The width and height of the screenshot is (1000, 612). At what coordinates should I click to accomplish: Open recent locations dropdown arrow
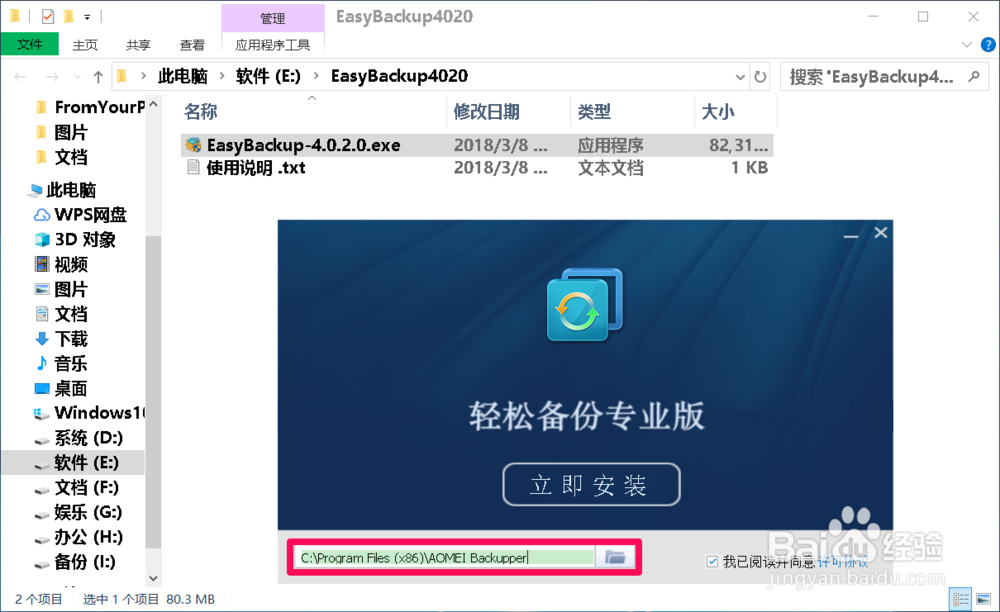(77, 77)
